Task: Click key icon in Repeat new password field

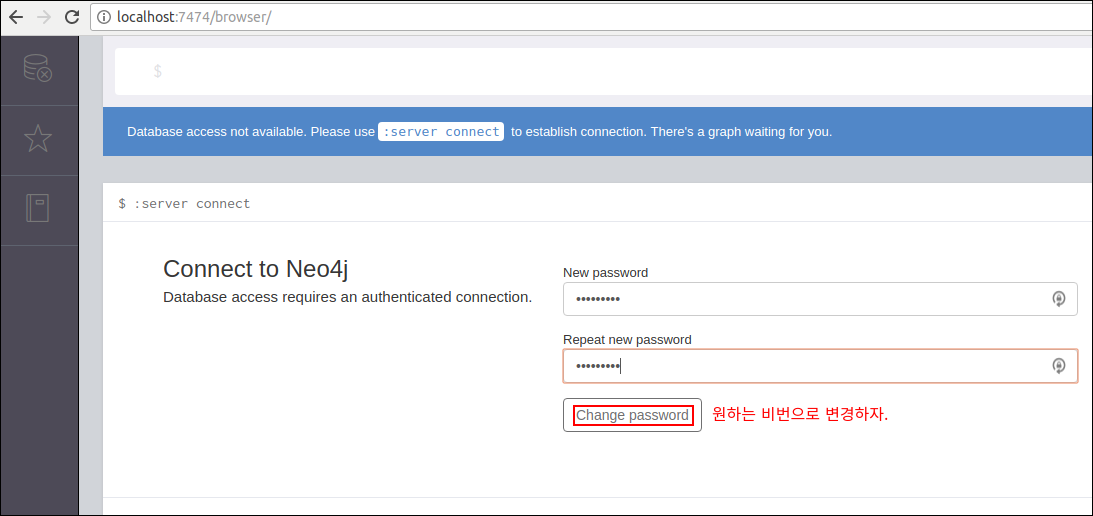Action: click(1058, 366)
